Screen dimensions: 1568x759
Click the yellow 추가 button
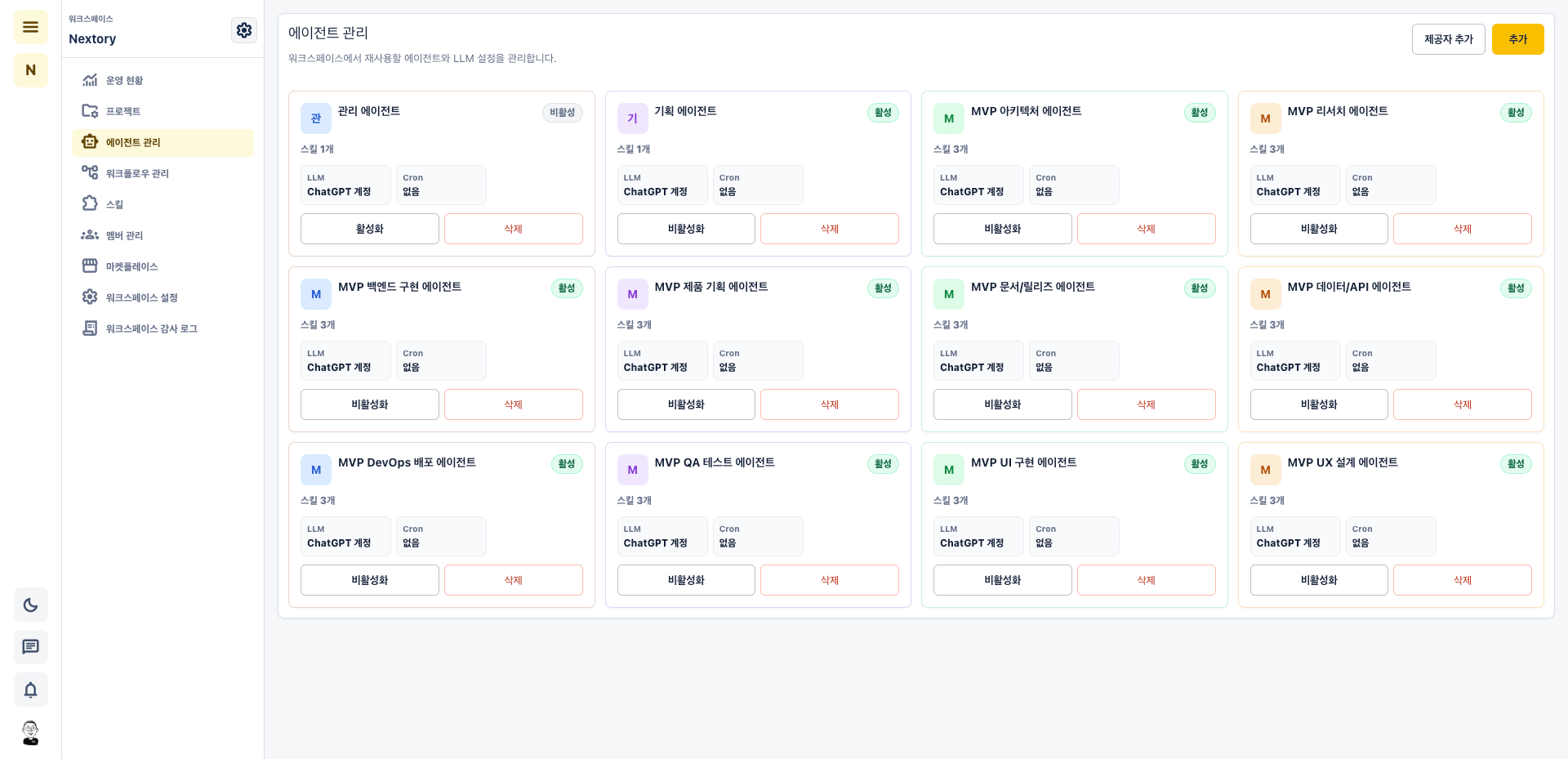click(x=1518, y=39)
